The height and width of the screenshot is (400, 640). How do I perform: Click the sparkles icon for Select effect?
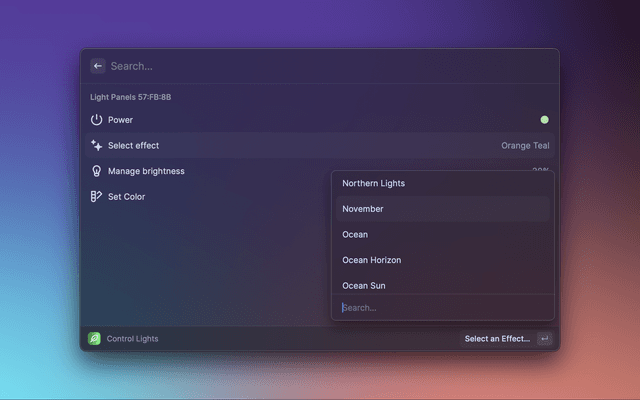pyautogui.click(x=97, y=145)
